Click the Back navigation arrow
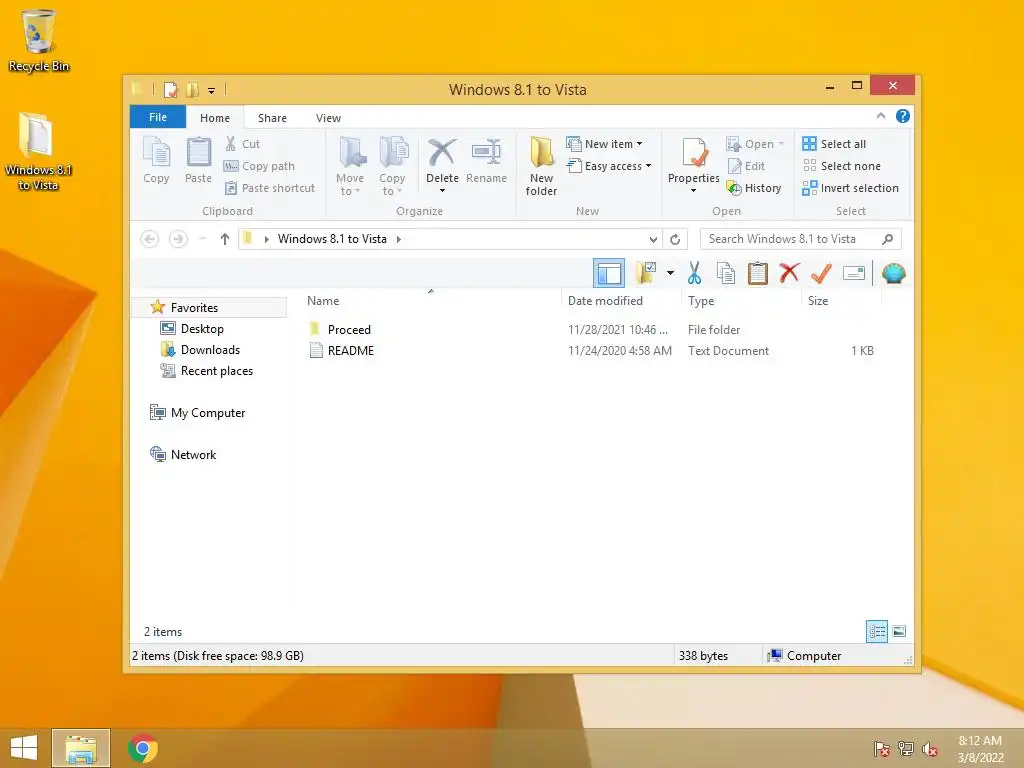Image resolution: width=1024 pixels, height=768 pixels. (150, 239)
